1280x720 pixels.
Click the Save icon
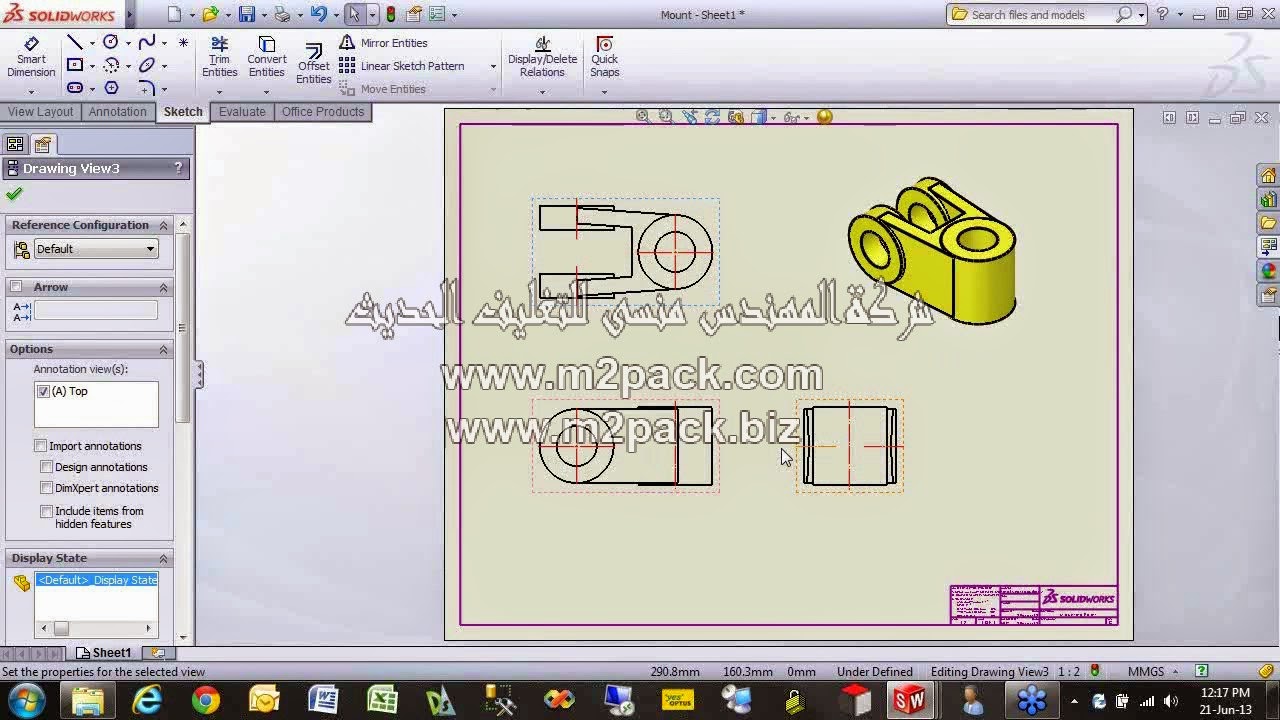[x=246, y=14]
